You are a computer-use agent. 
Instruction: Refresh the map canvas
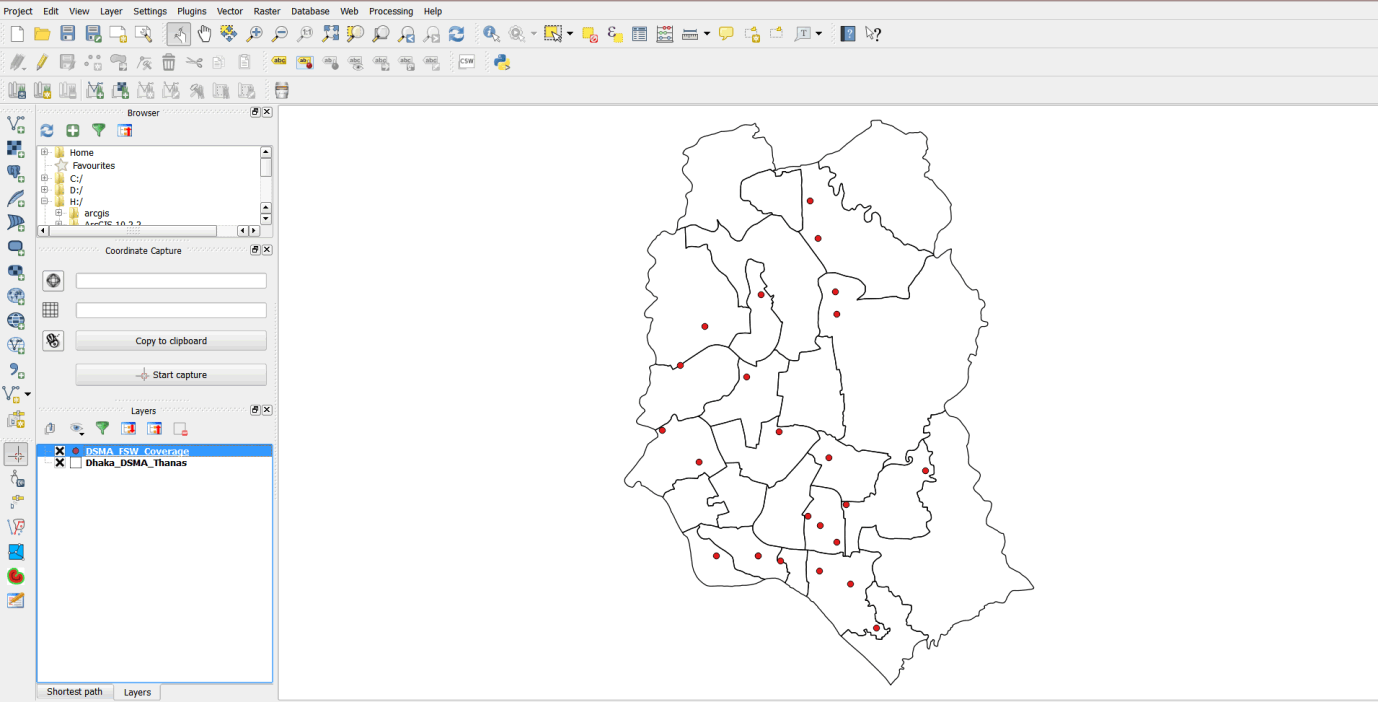click(x=456, y=34)
